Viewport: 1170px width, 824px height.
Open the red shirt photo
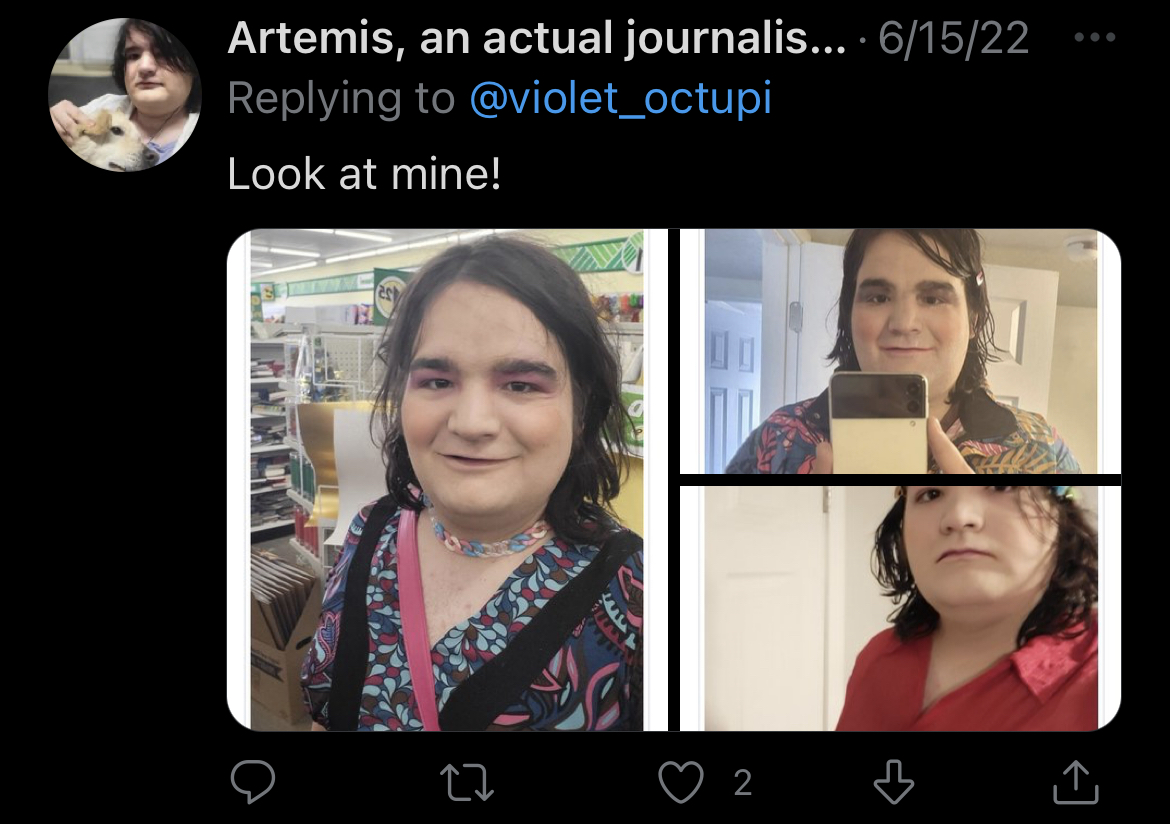click(901, 608)
